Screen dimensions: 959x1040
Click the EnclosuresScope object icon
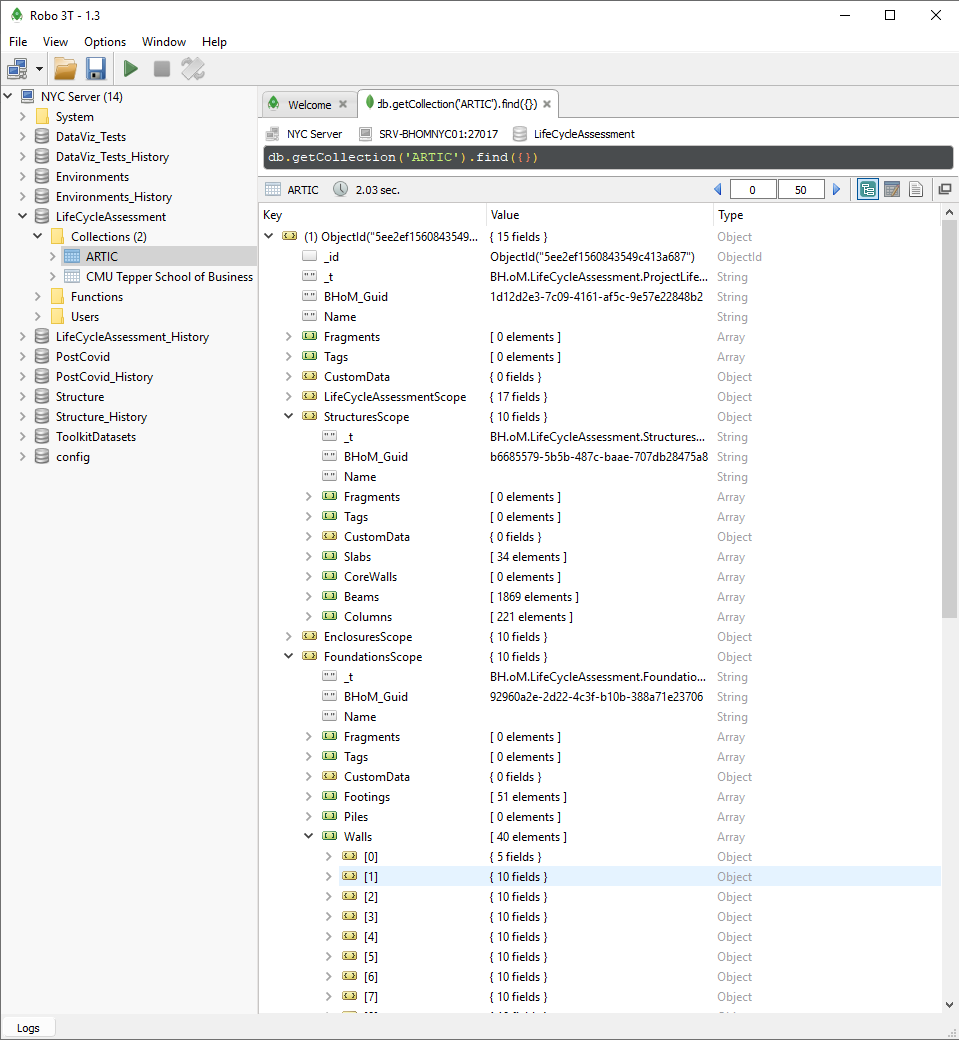(x=310, y=636)
